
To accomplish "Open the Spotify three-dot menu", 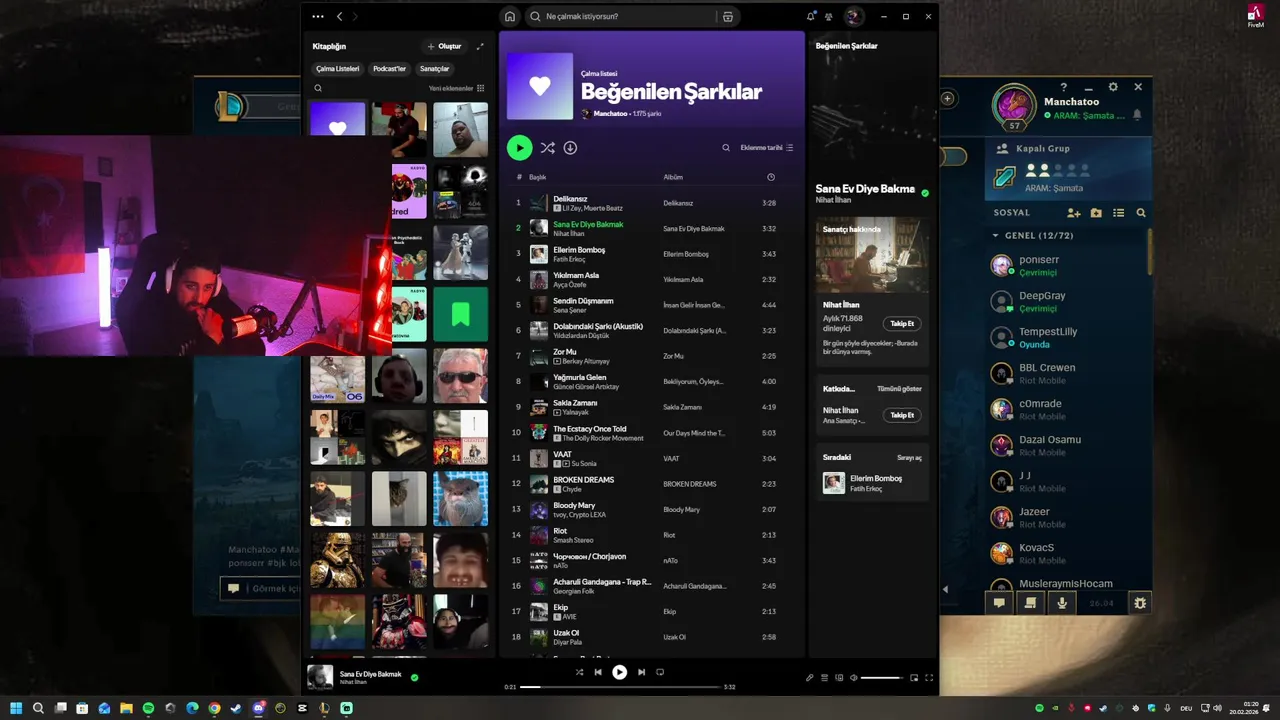I will click(x=318, y=16).
